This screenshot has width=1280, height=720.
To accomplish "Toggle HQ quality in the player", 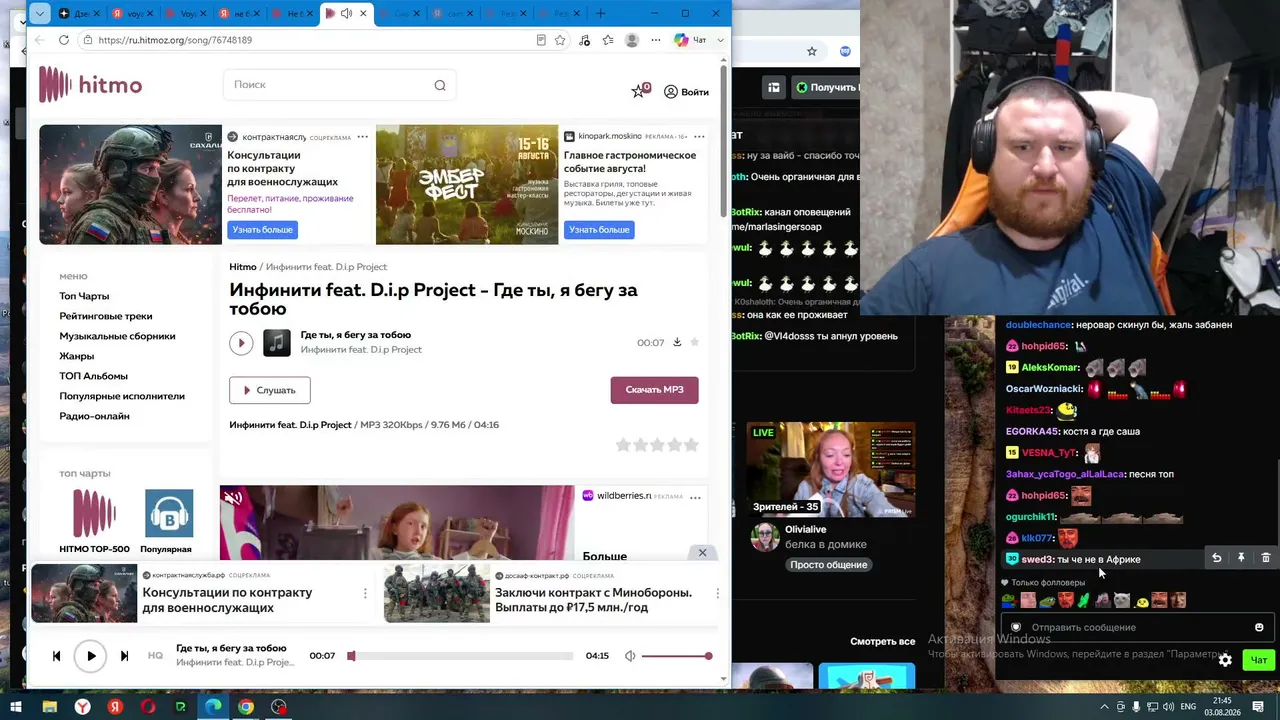I will pyautogui.click(x=155, y=656).
